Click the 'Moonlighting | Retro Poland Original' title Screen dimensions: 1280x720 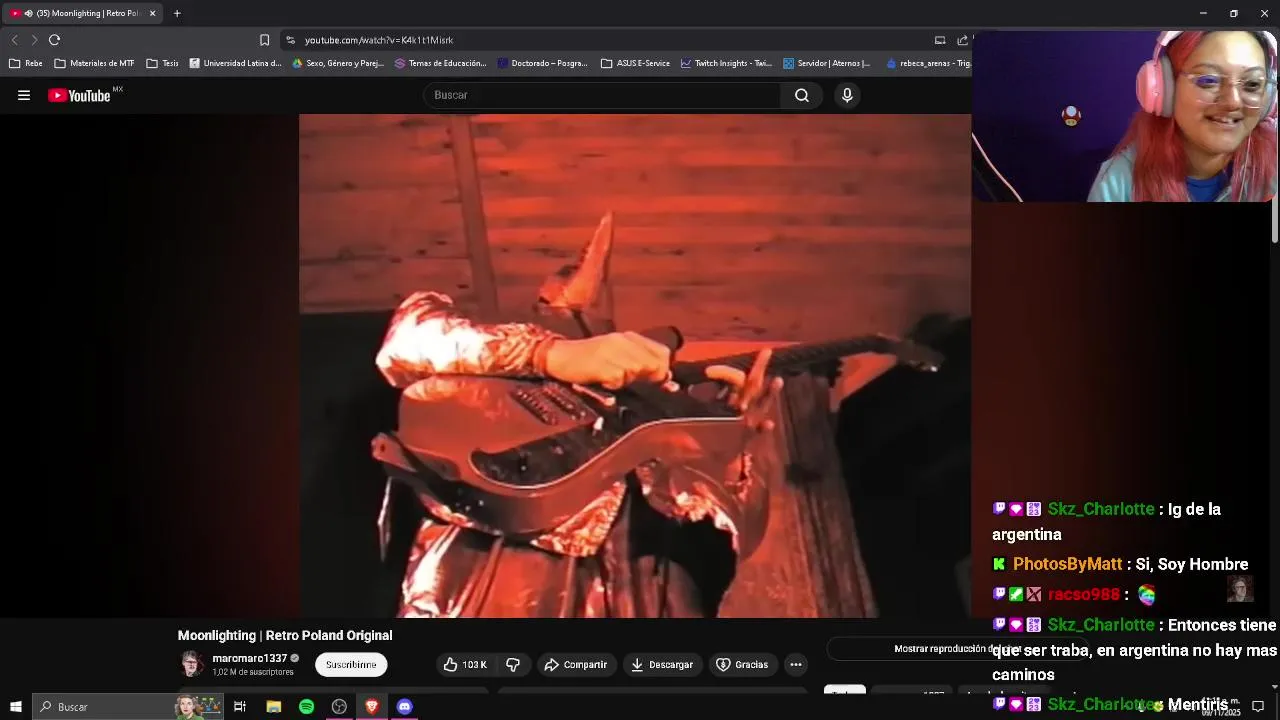pos(285,636)
